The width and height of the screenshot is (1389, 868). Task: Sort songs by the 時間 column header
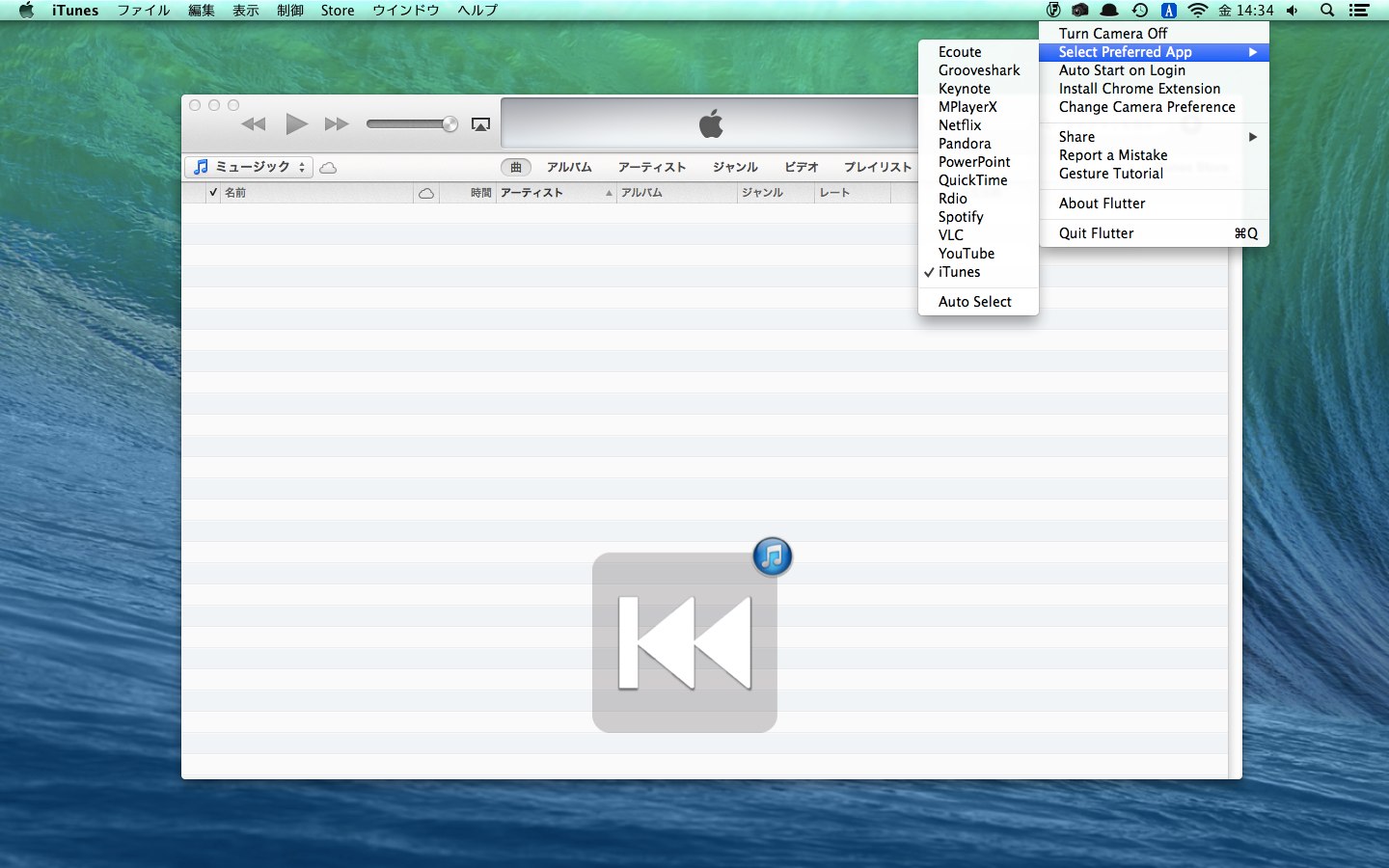[468, 193]
